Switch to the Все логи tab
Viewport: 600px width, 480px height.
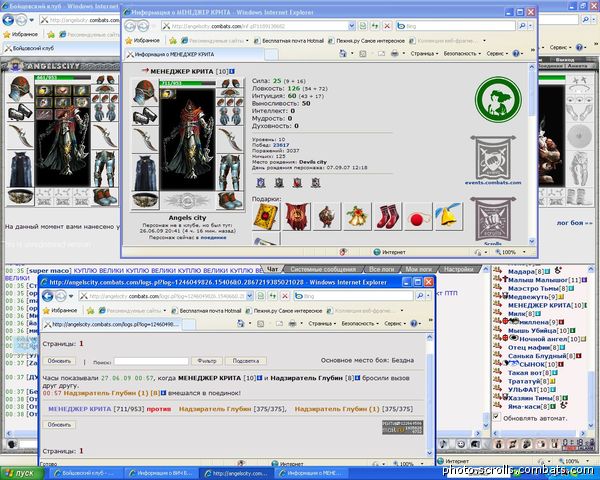pyautogui.click(x=381, y=269)
